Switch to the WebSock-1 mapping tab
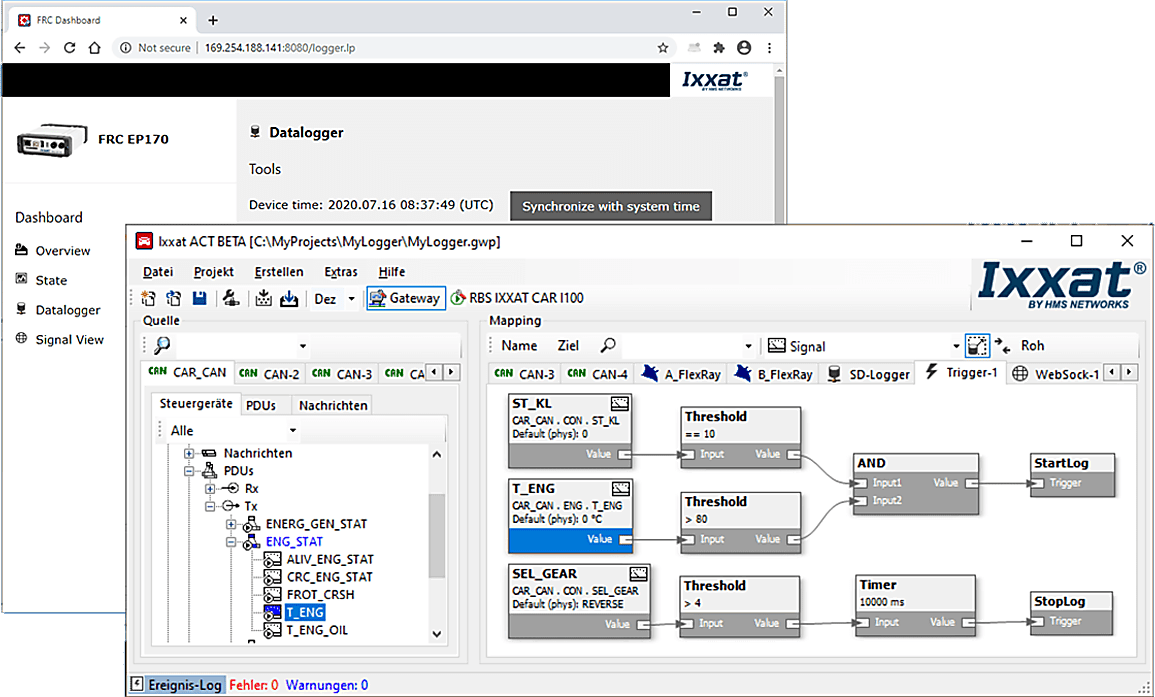This screenshot has width=1155, height=697. click(x=1056, y=374)
